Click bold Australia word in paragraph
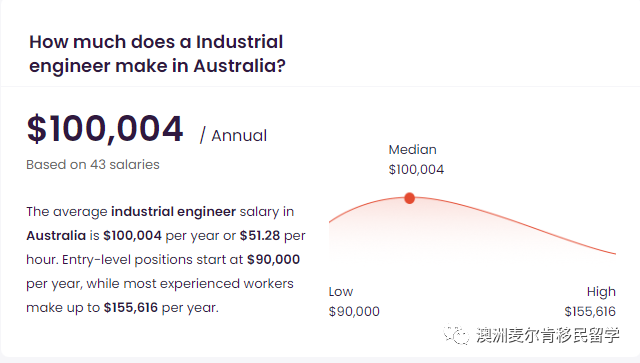The width and height of the screenshot is (640, 363). 56,236
